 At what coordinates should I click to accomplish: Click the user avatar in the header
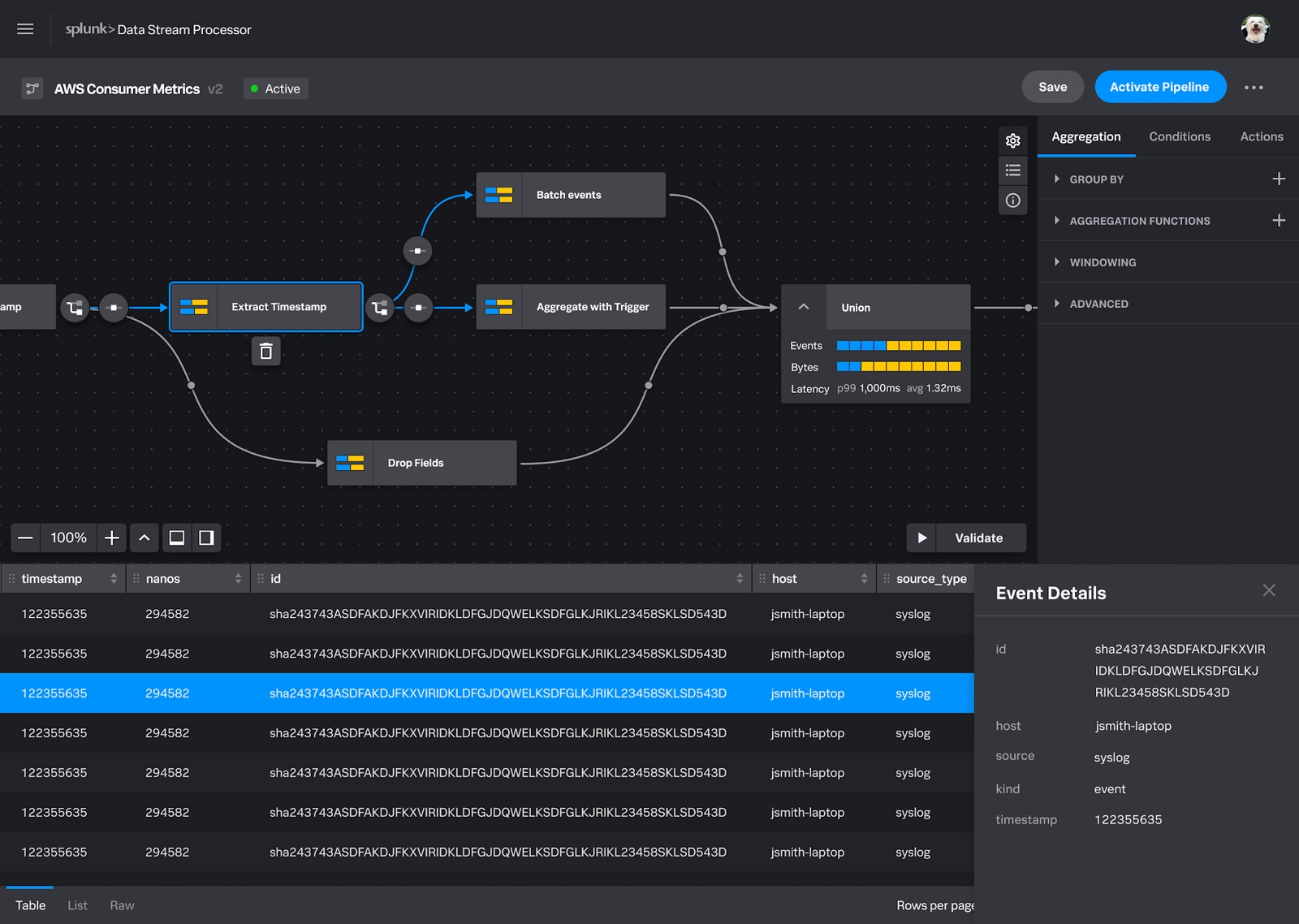click(x=1255, y=29)
